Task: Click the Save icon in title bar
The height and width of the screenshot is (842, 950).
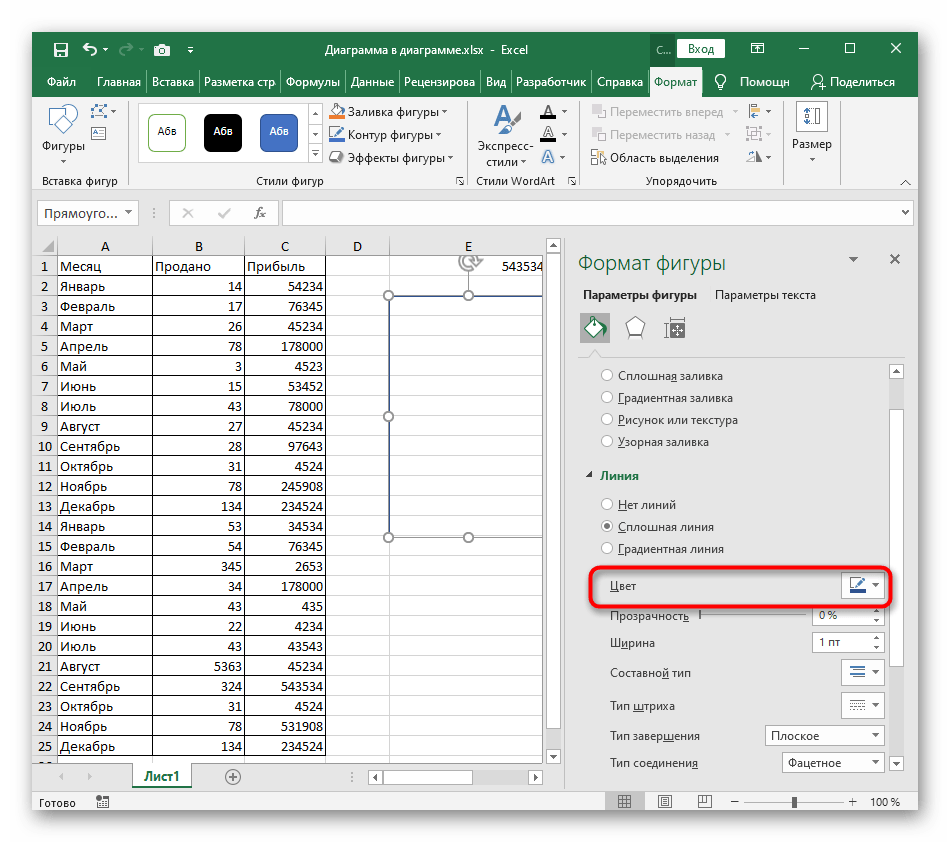Action: coord(61,49)
